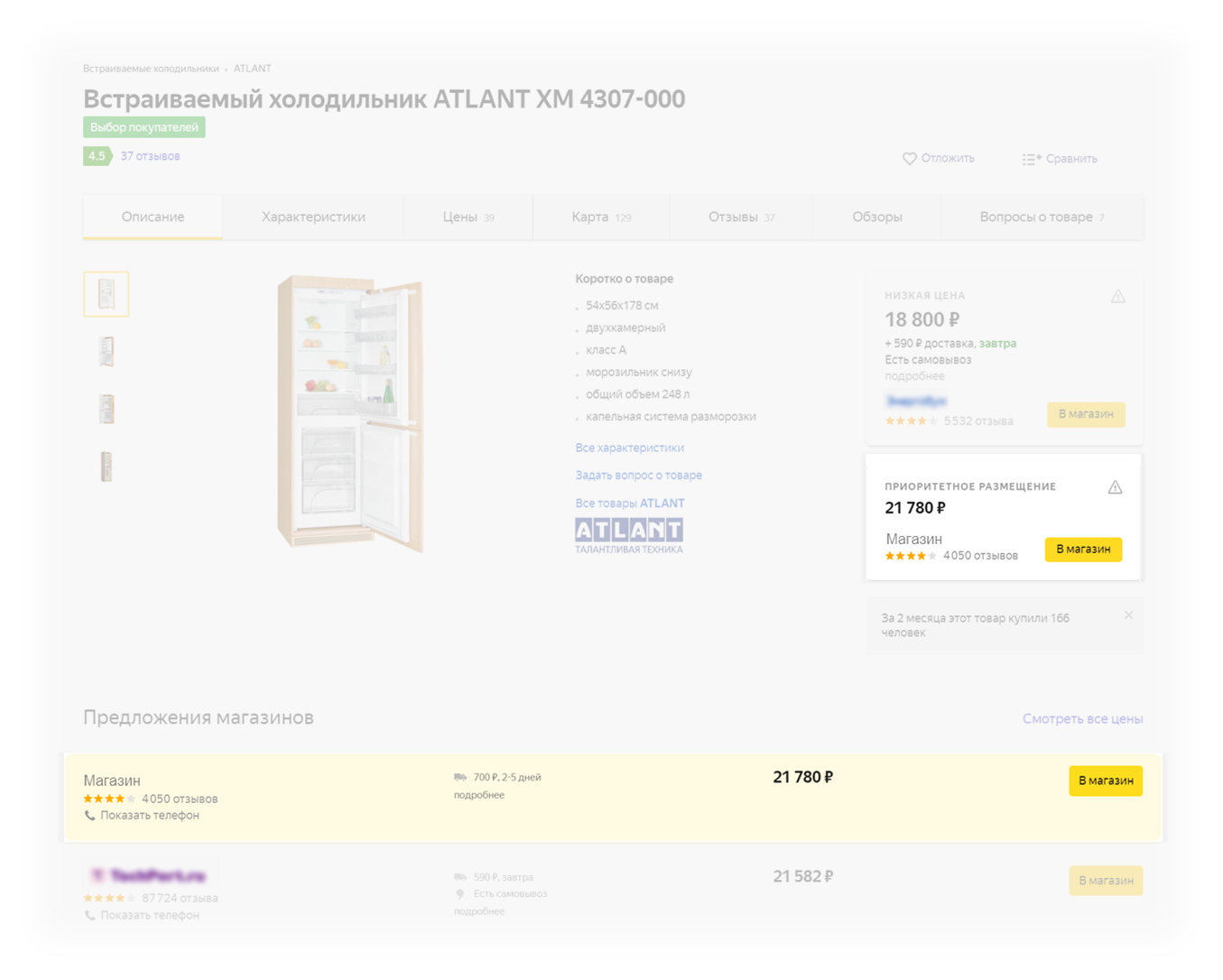Select the first fridge thumbnail
The width and height of the screenshot is (1223, 980).
coord(107,293)
